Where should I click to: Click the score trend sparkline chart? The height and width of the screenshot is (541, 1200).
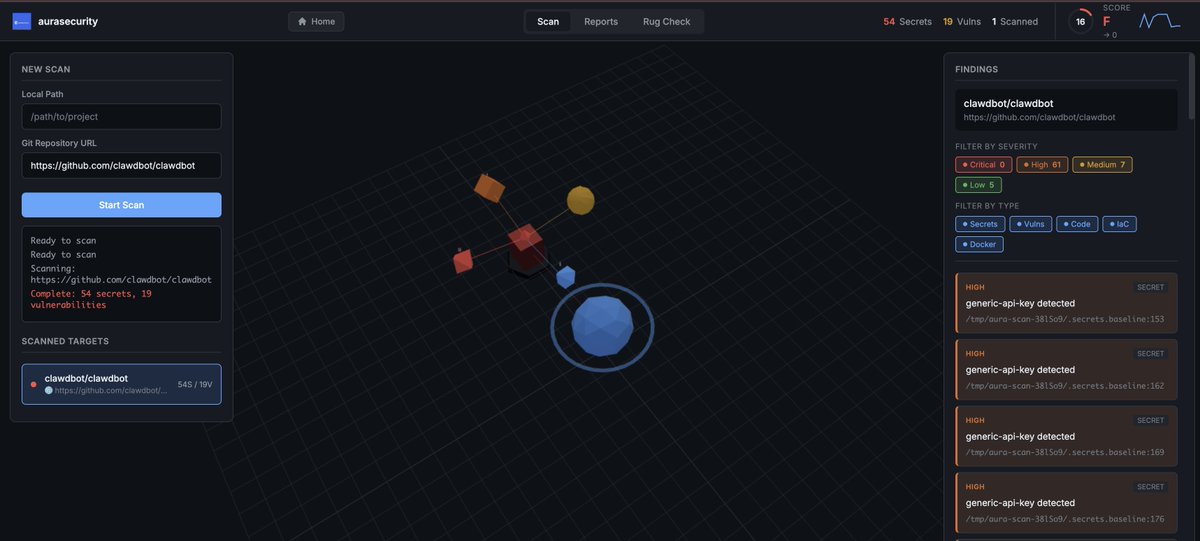1162,21
